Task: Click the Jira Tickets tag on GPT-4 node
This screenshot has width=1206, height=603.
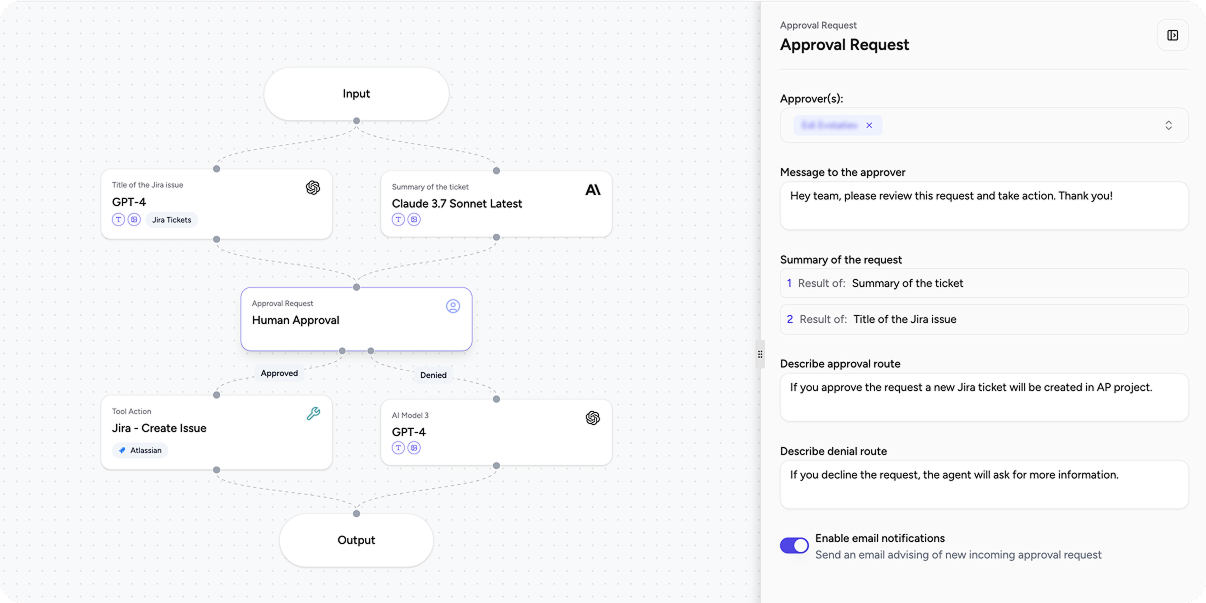Action: [172, 220]
